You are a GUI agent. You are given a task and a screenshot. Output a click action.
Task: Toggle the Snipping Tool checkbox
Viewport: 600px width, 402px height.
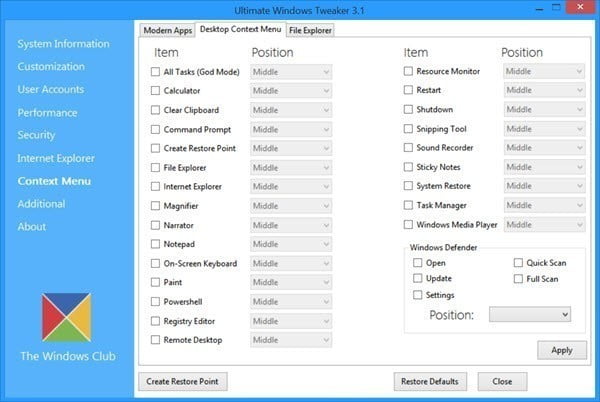(408, 129)
